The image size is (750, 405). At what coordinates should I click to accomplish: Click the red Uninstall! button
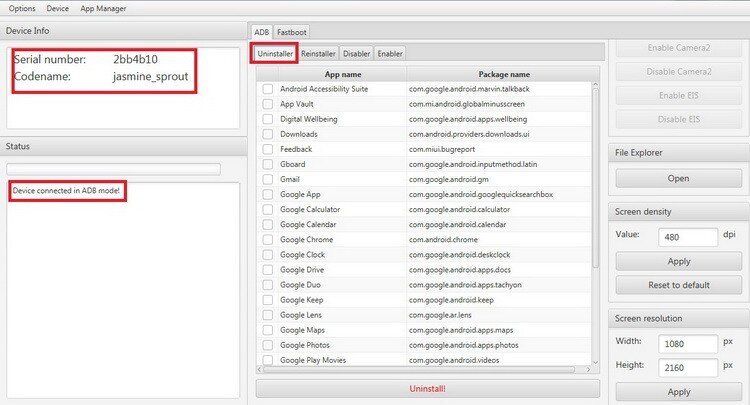click(x=428, y=389)
